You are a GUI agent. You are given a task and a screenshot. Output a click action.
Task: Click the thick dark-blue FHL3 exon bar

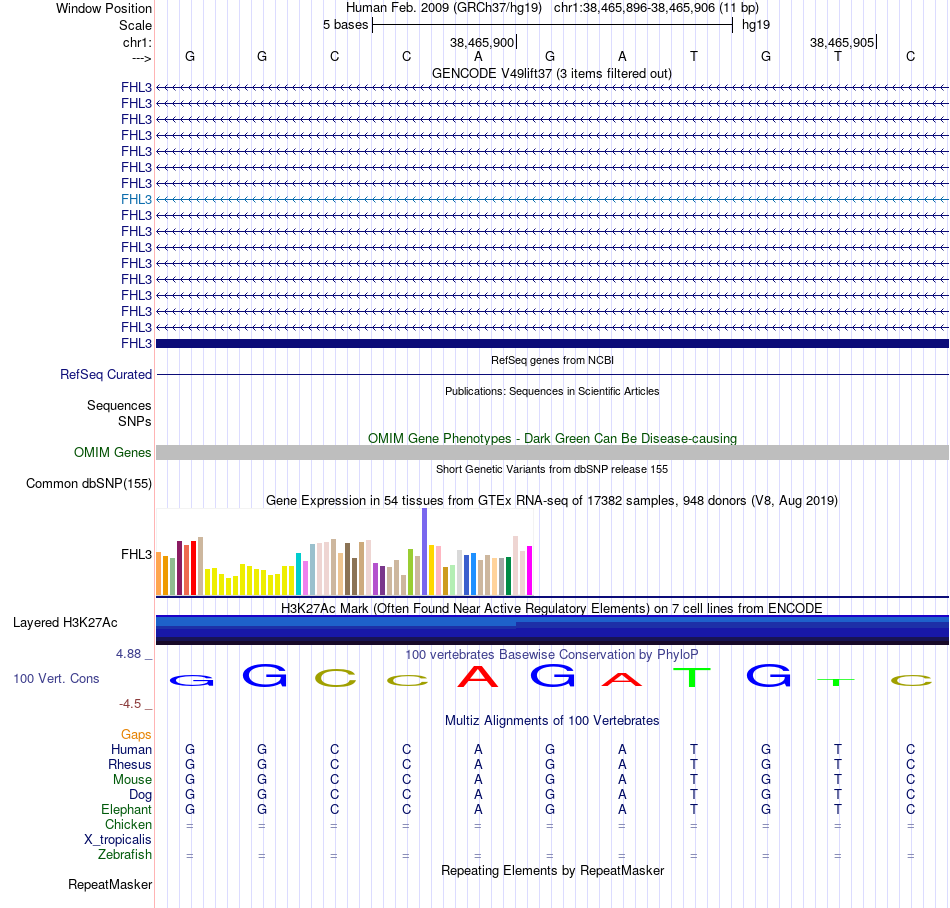coord(552,343)
